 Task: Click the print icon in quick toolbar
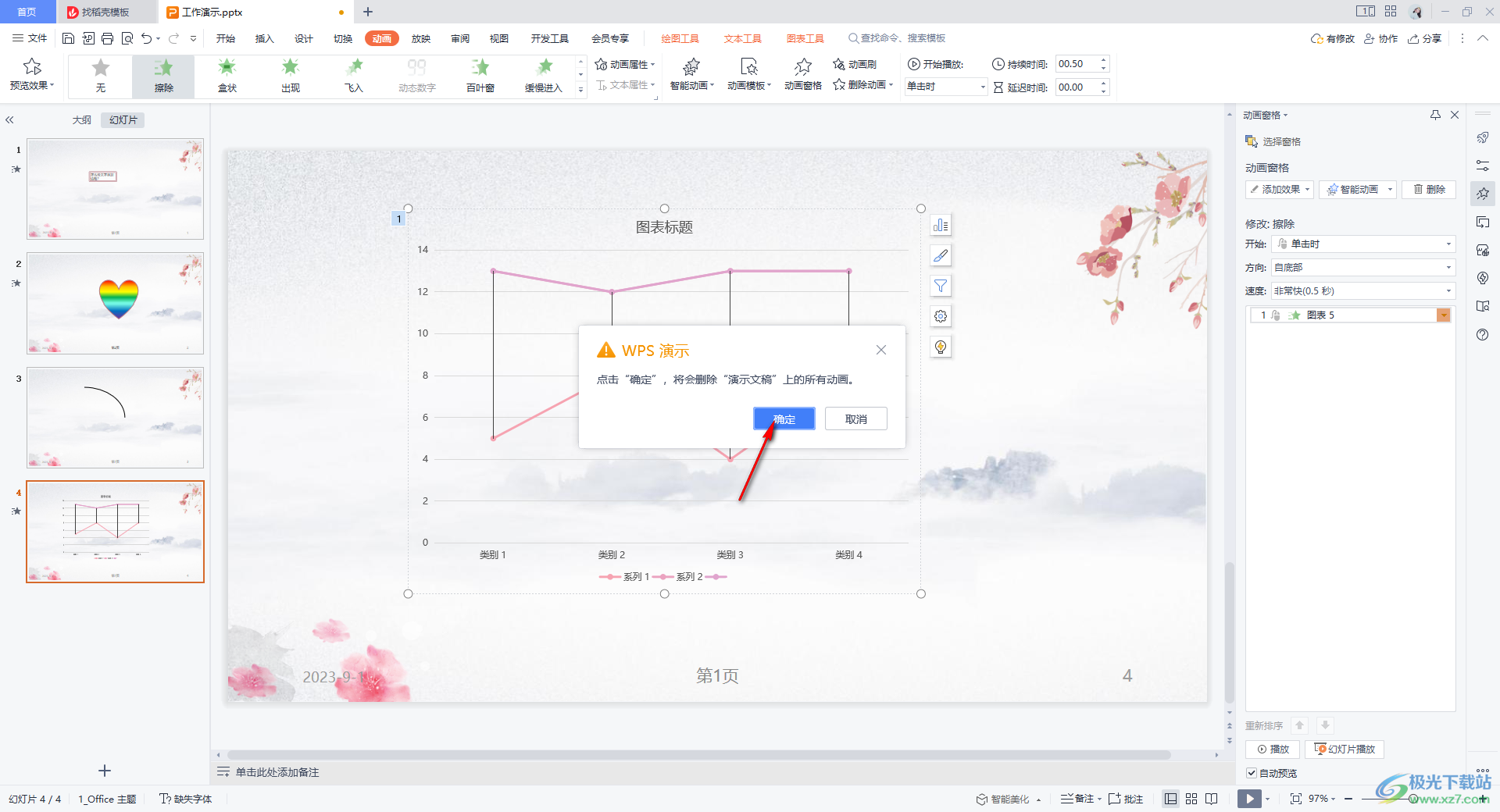(107, 38)
